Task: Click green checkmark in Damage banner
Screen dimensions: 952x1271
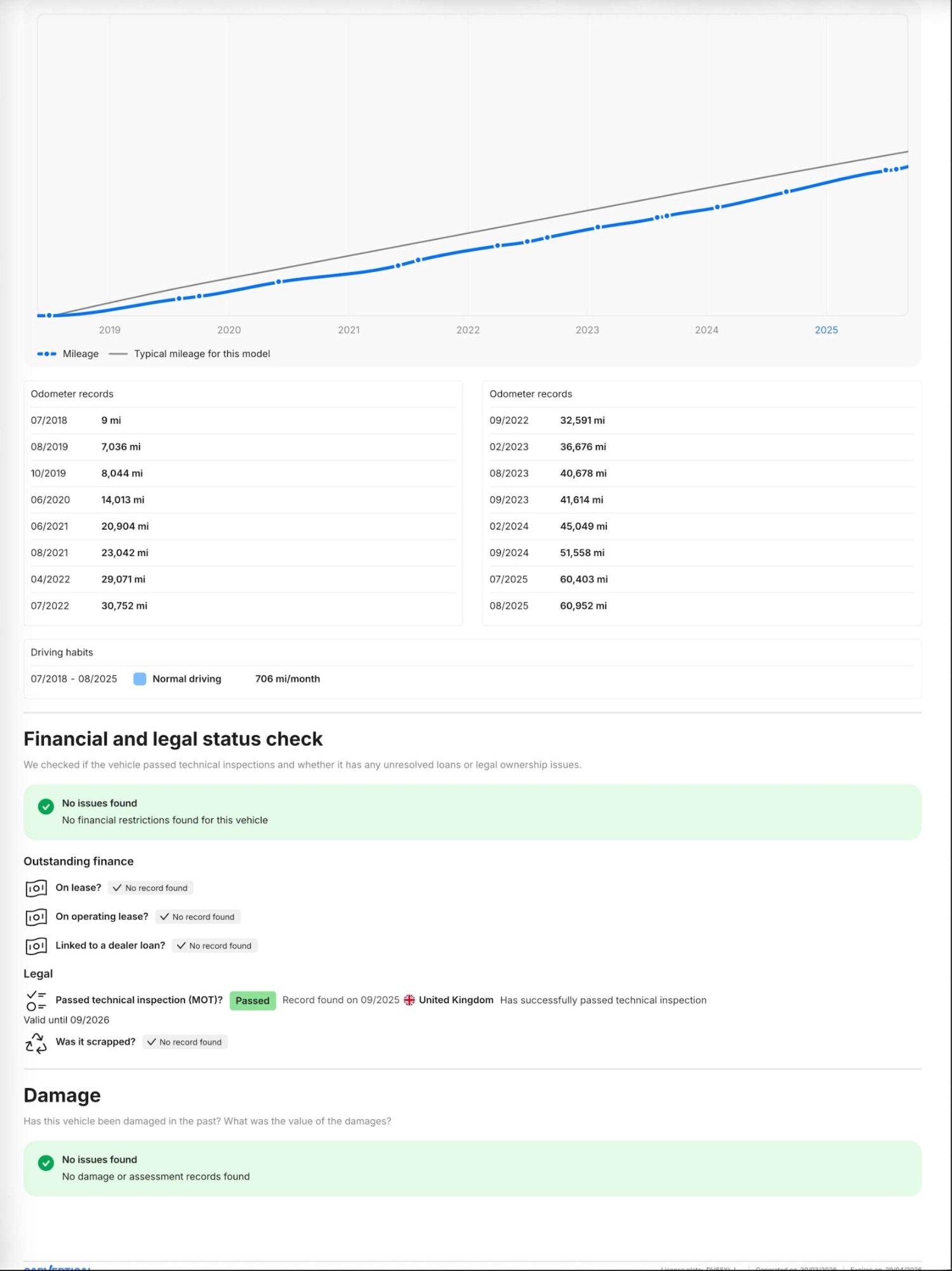Action: click(x=46, y=1162)
